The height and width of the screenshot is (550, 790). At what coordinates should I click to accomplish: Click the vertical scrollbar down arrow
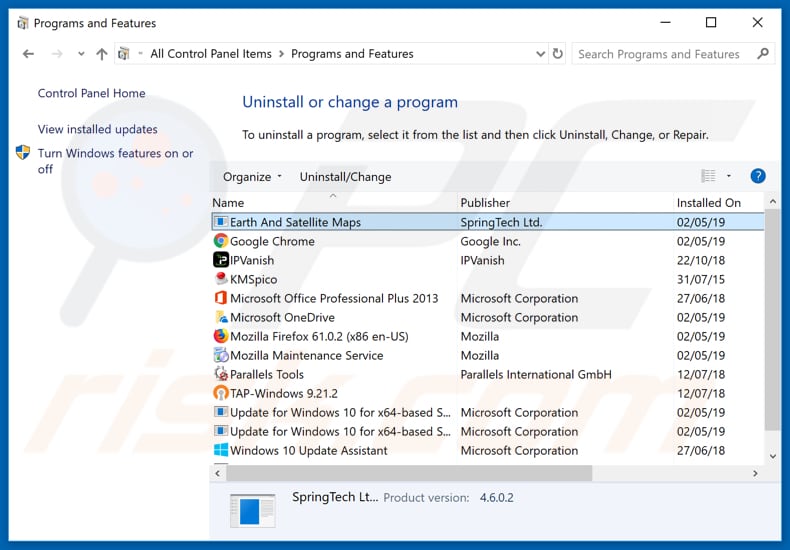772,456
